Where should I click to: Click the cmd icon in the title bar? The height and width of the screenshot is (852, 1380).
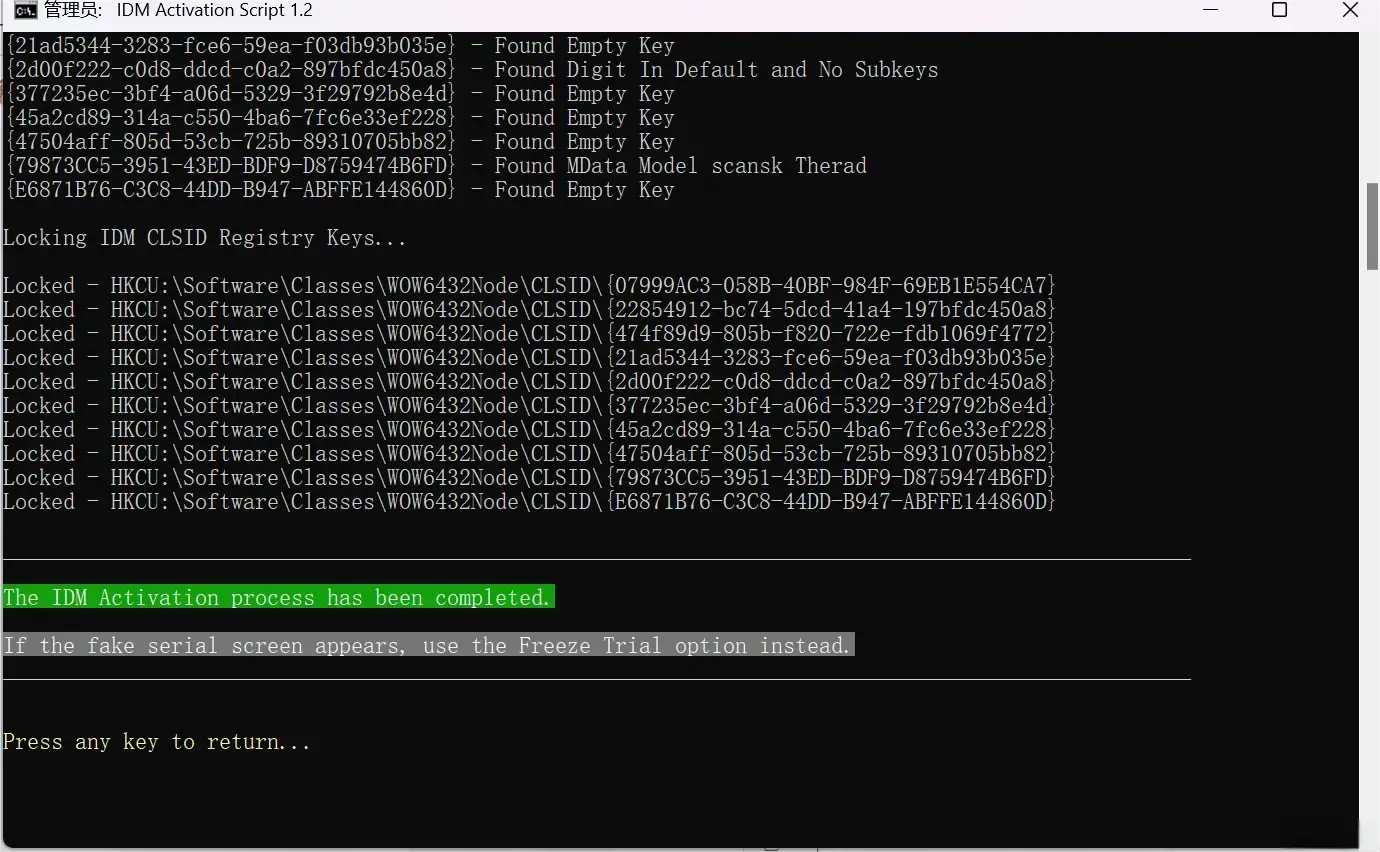26,11
